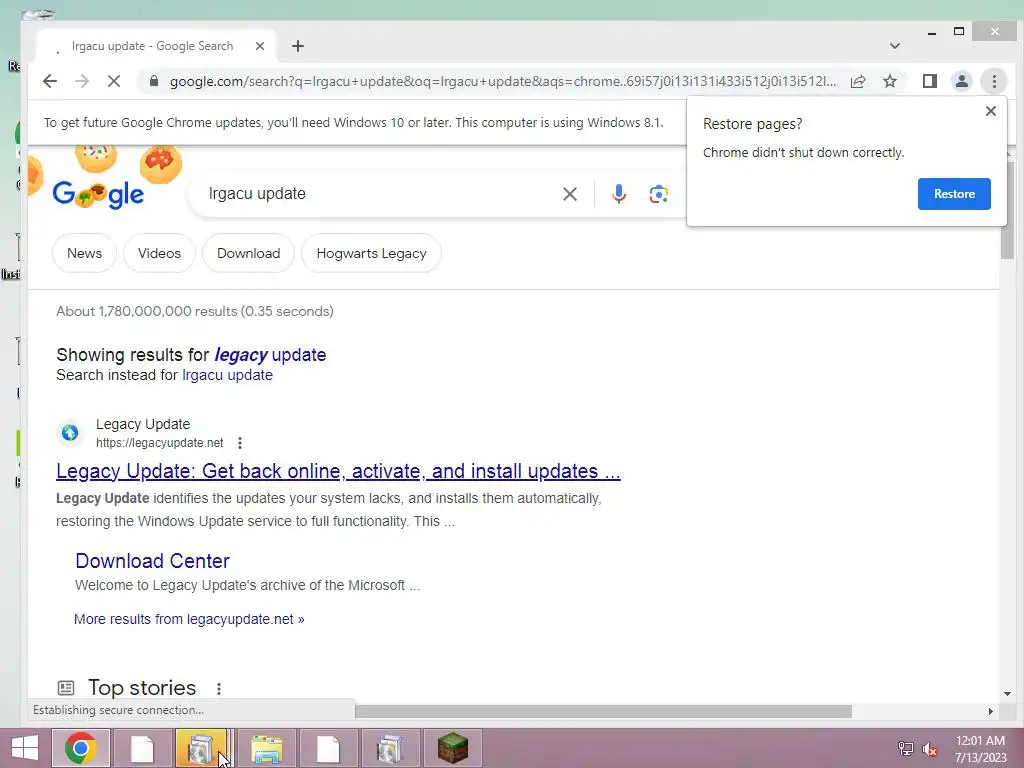Viewport: 1024px width, 768px height.
Task: Select the Hogwarts Legacy filter chip
Action: (371, 253)
